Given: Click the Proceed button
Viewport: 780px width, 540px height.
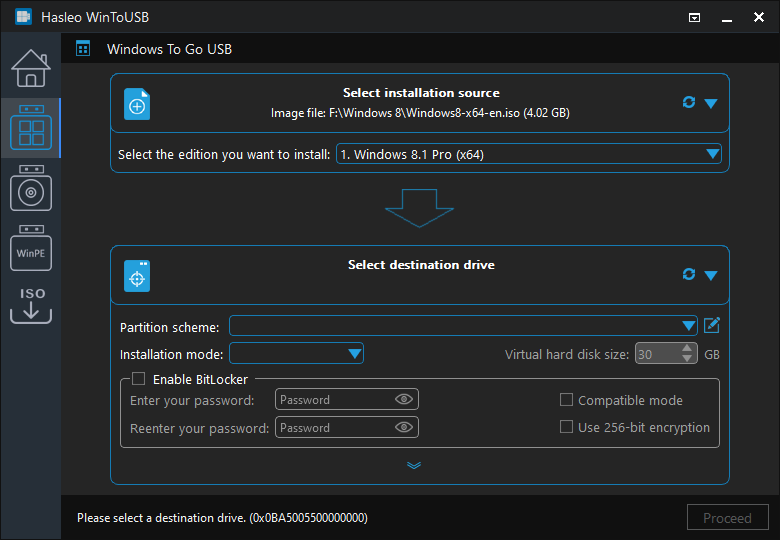Looking at the screenshot, I should 727,518.
